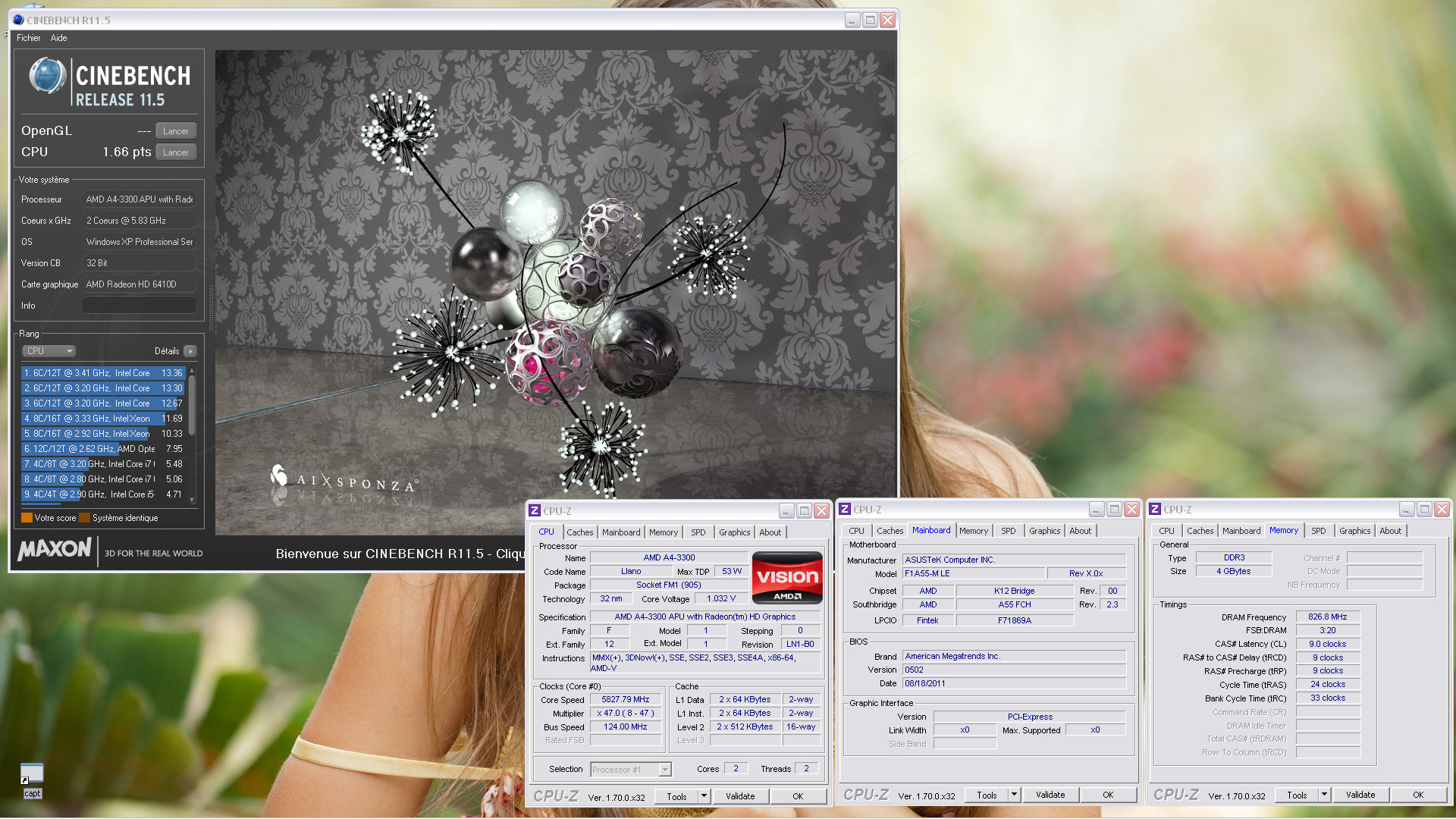Select ranking row 8C/16T @ 3.33 GHz Xeon

pyautogui.click(x=104, y=419)
